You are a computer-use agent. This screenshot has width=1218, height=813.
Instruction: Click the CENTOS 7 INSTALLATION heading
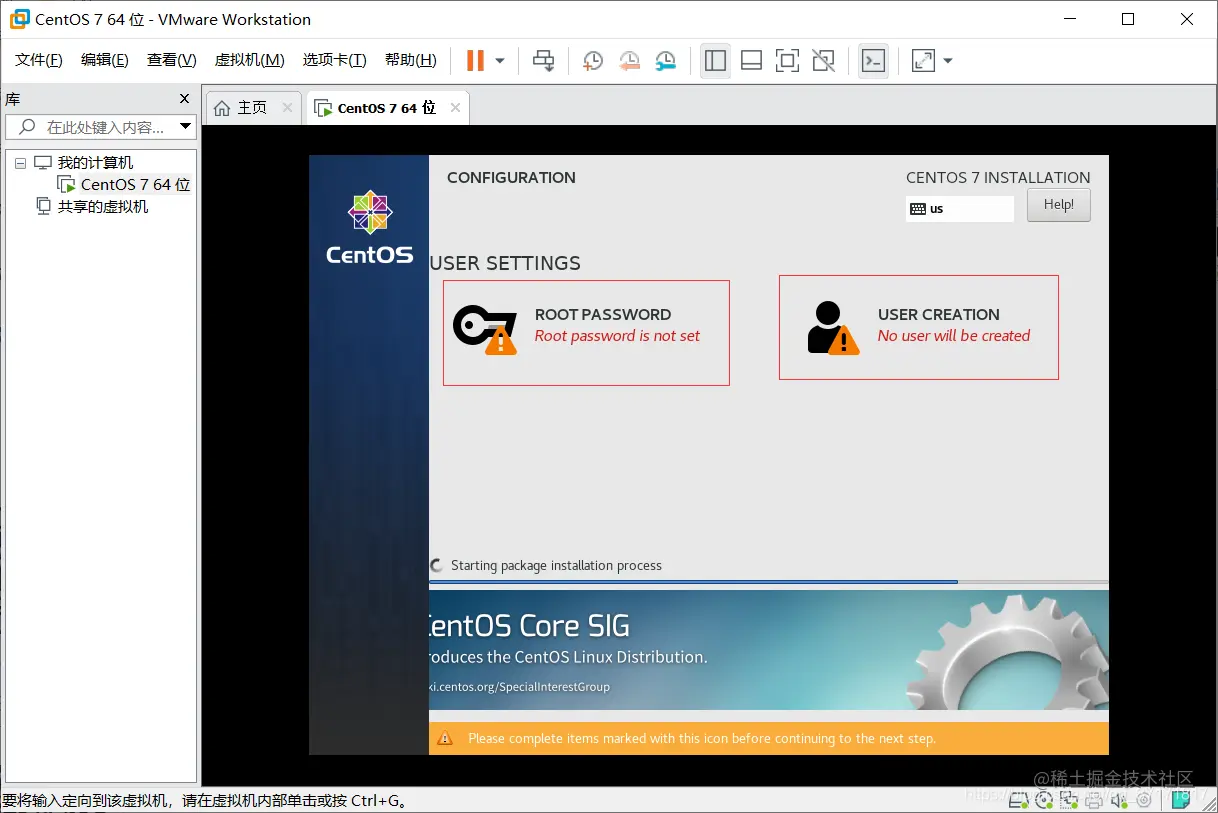click(x=998, y=178)
